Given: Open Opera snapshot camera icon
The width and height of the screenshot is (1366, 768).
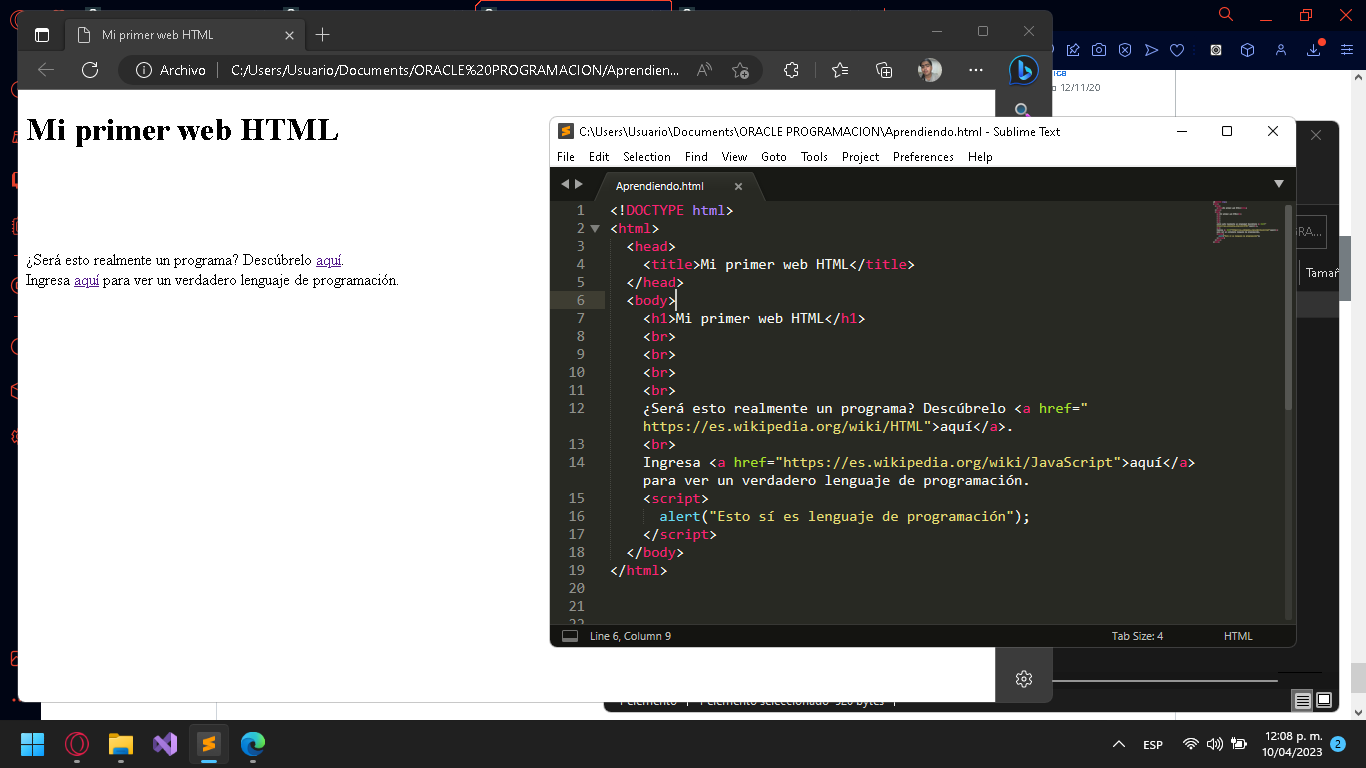Looking at the screenshot, I should coord(1099,50).
